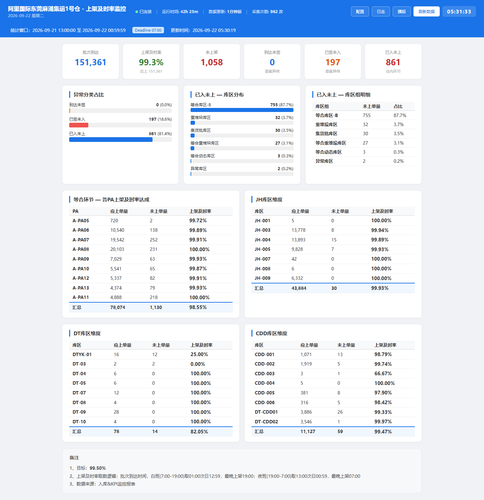Click the 78,074 PA summary total
484x500 pixels.
[x=118, y=307]
